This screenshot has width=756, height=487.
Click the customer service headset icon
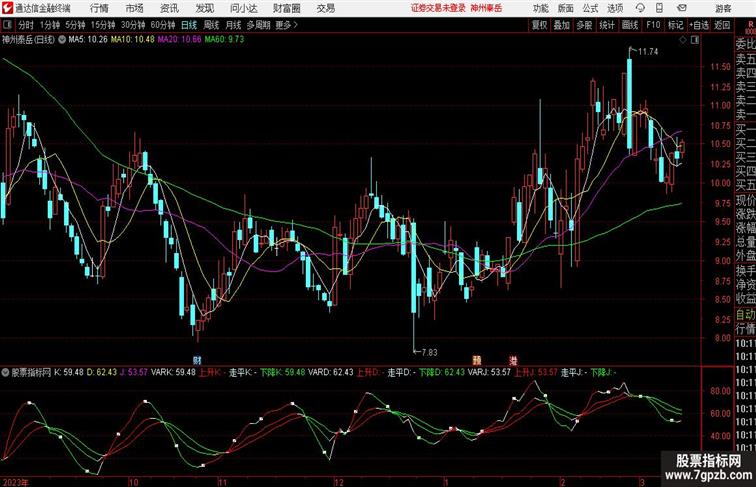click(640, 8)
